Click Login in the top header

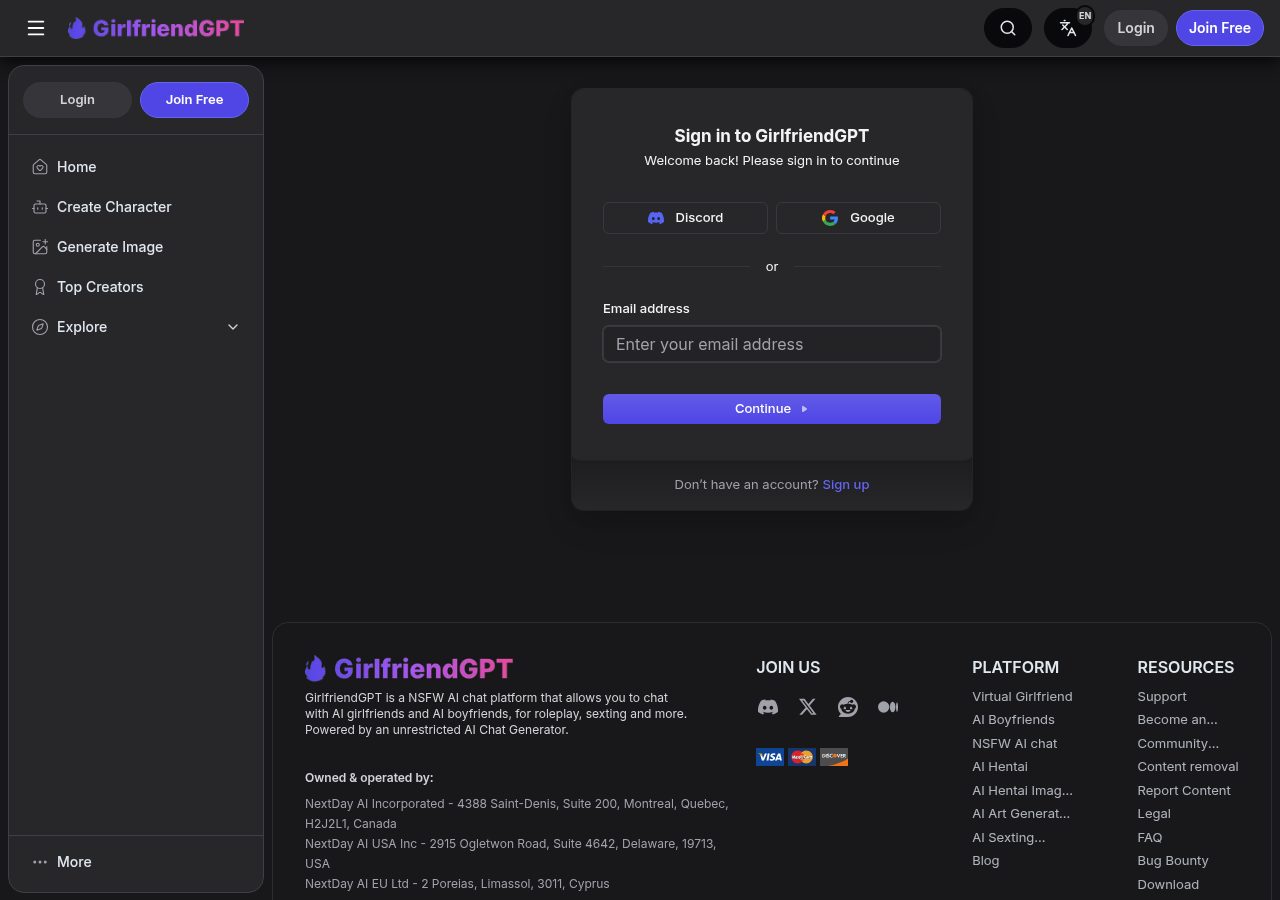coord(1136,28)
